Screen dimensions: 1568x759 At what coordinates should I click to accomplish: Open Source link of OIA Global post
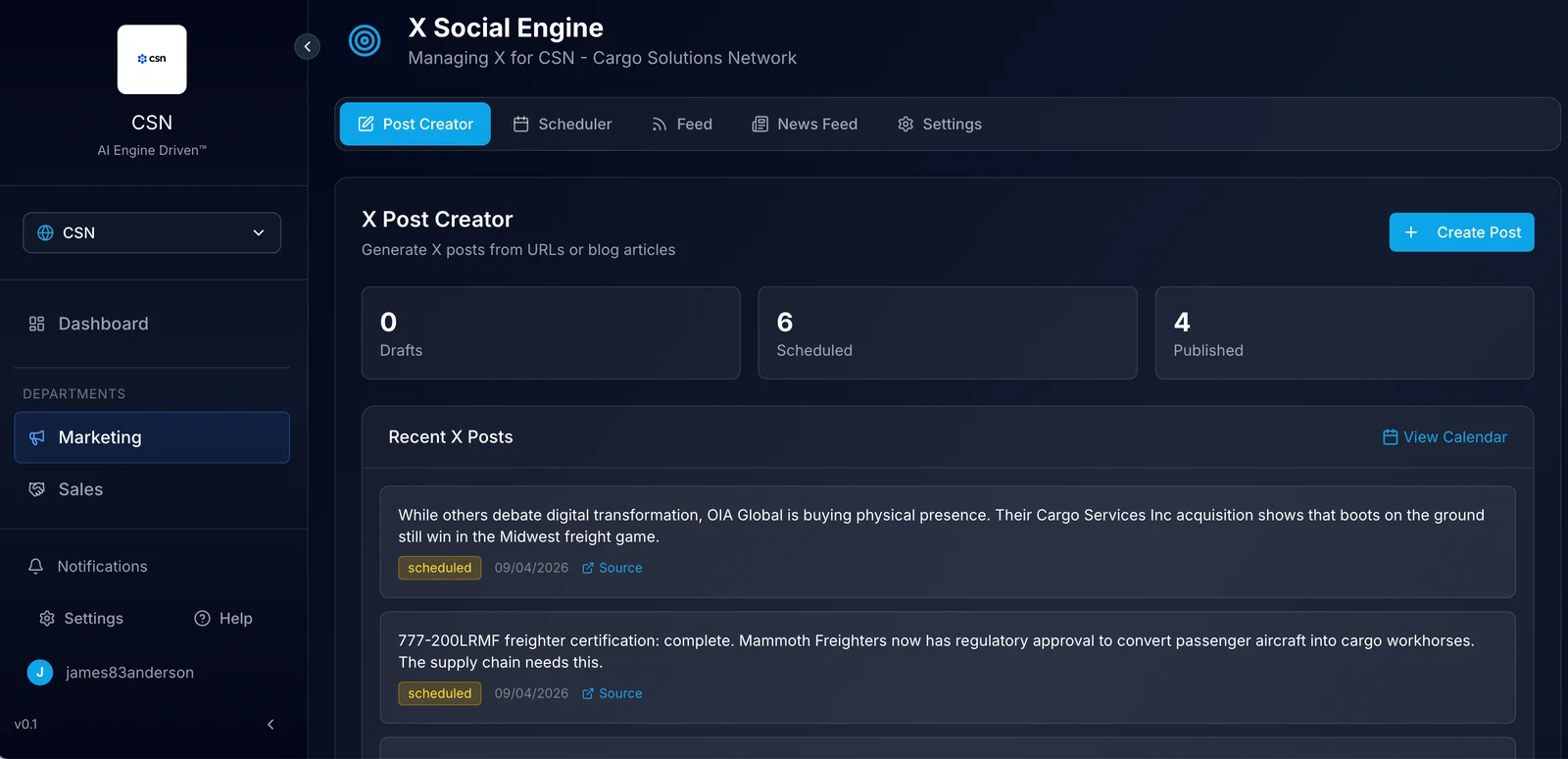[612, 568]
